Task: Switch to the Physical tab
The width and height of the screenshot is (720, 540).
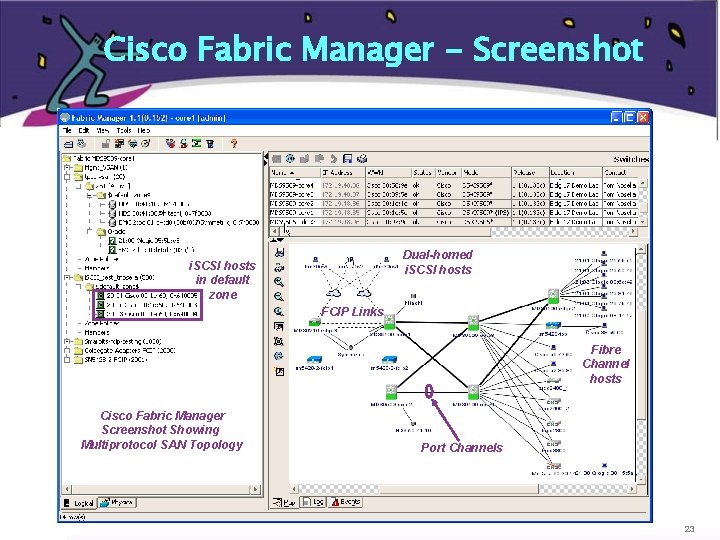Action: [x=117, y=503]
